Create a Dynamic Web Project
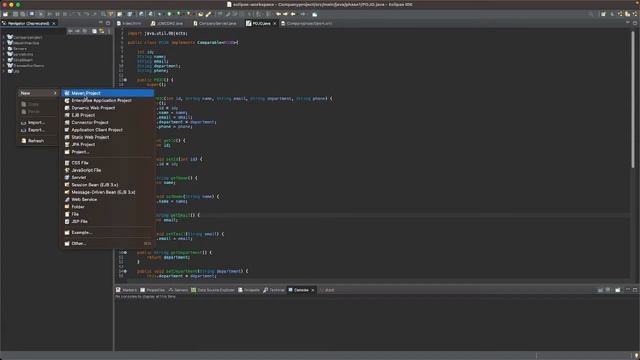 coord(107,108)
